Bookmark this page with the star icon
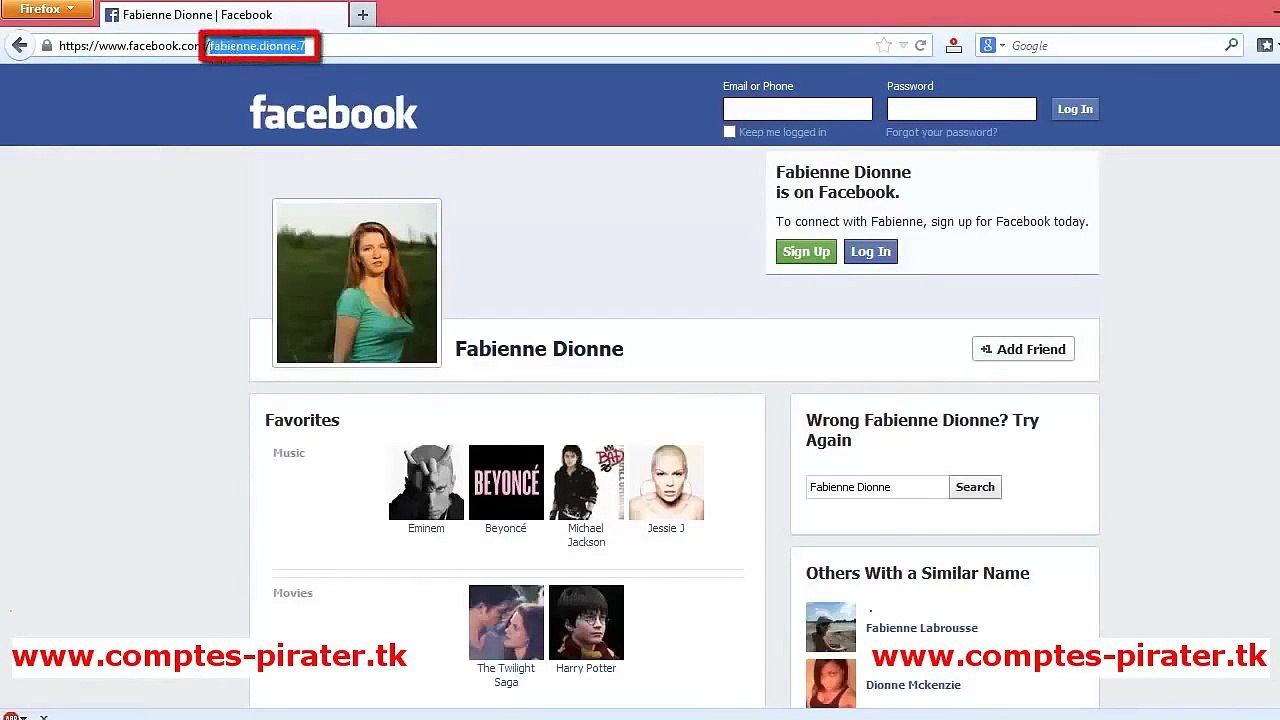Viewport: 1280px width, 720px height. (883, 45)
